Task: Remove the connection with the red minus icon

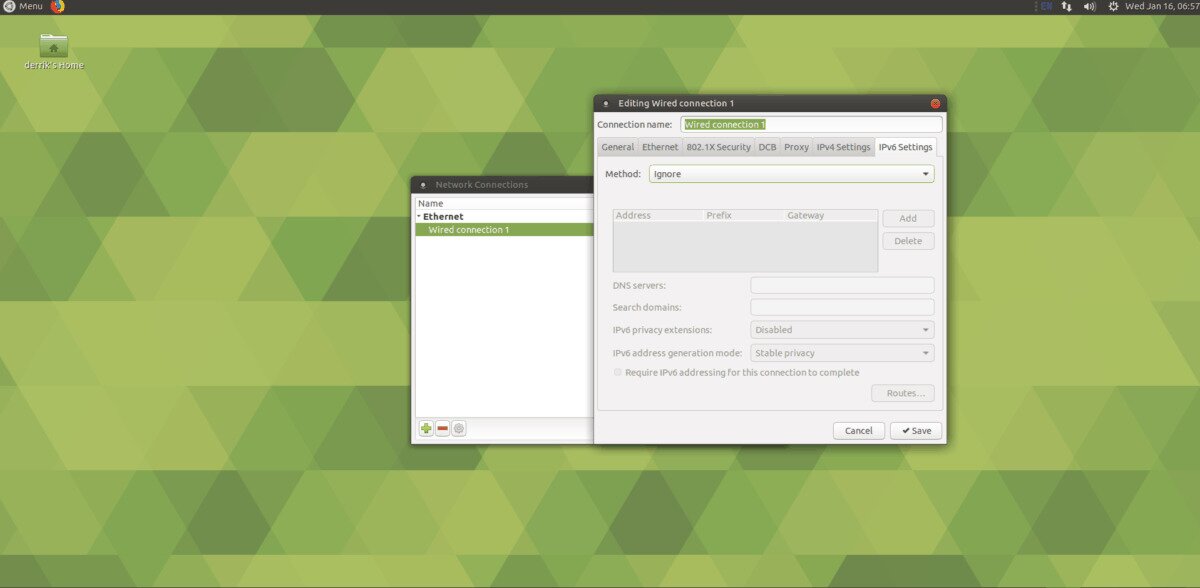Action: pyautogui.click(x=442, y=429)
